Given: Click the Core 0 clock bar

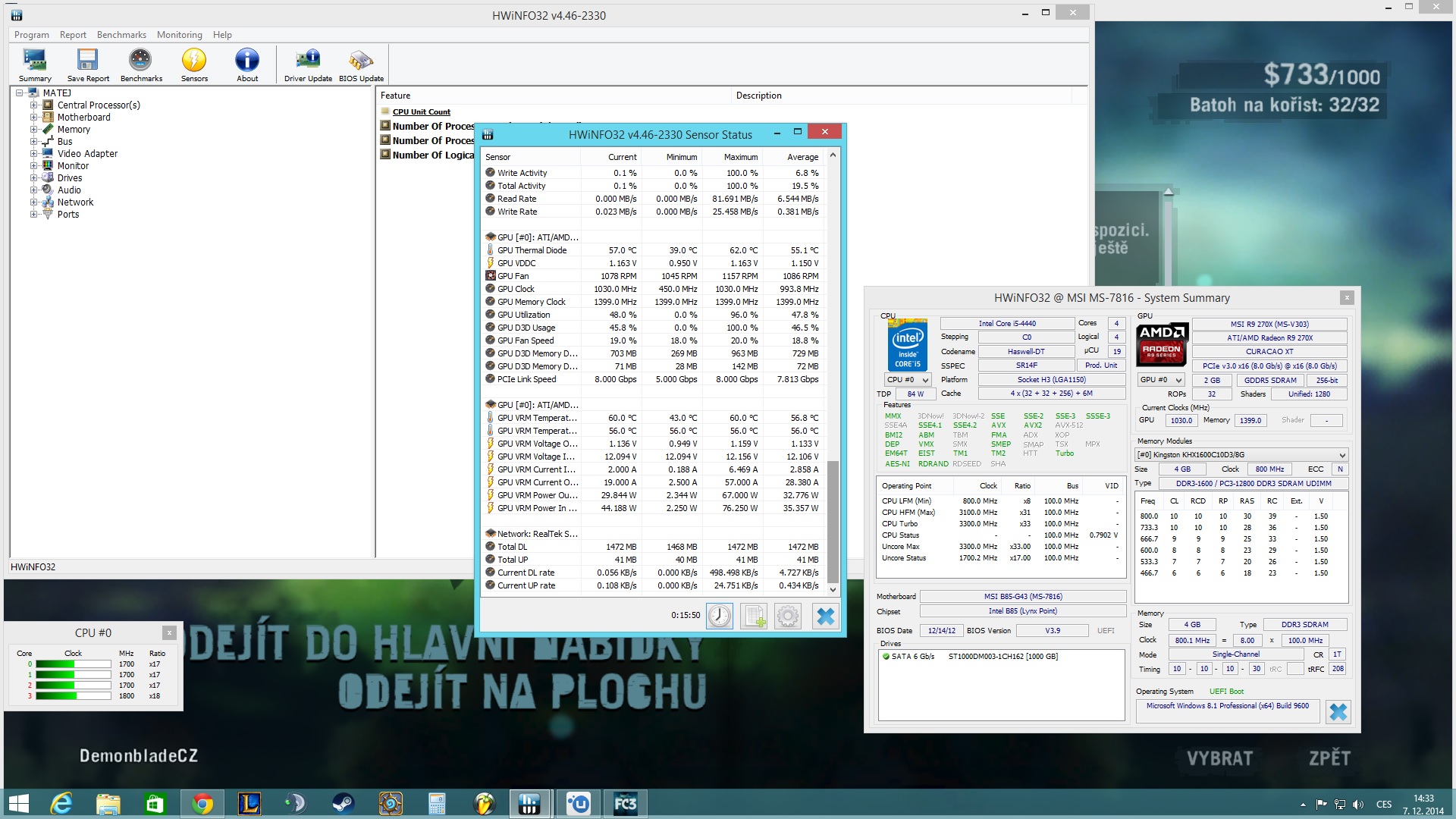Looking at the screenshot, I should point(73,664).
